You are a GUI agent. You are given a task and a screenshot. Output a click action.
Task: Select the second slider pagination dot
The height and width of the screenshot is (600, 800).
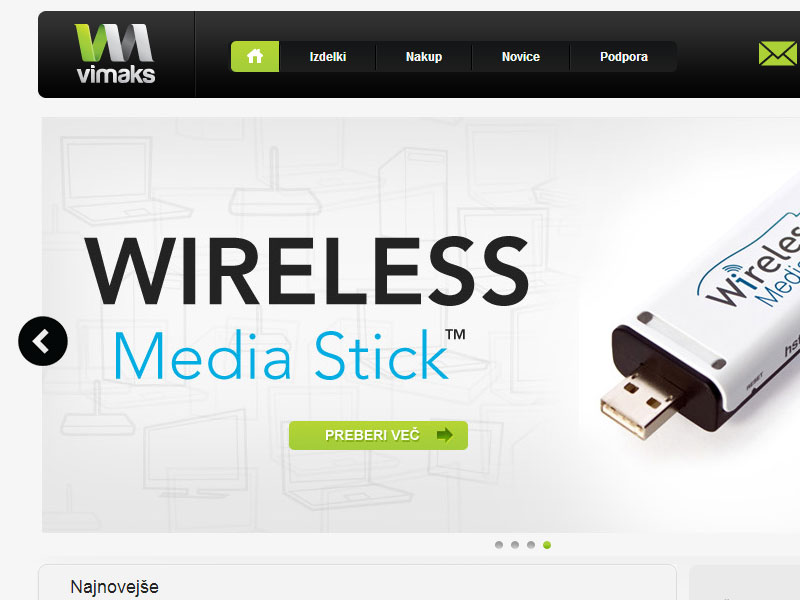coord(515,545)
